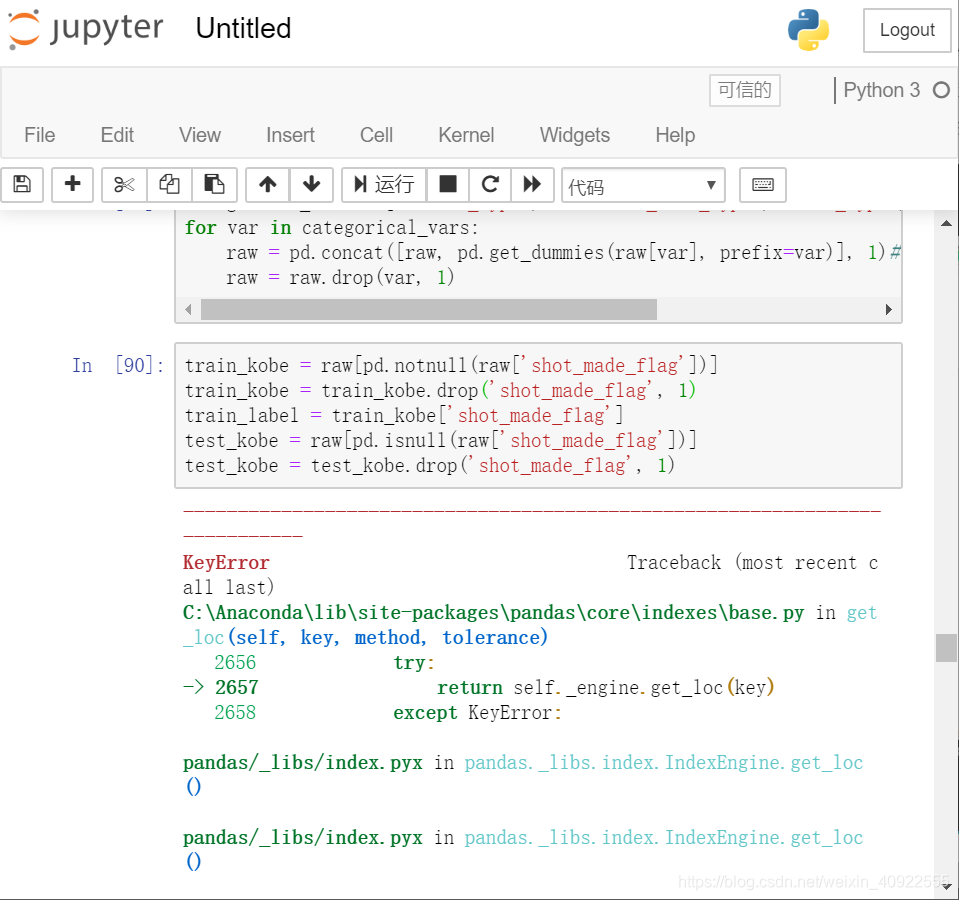Click the Python logo icon
Viewport: 959px width, 900px height.
point(808,29)
